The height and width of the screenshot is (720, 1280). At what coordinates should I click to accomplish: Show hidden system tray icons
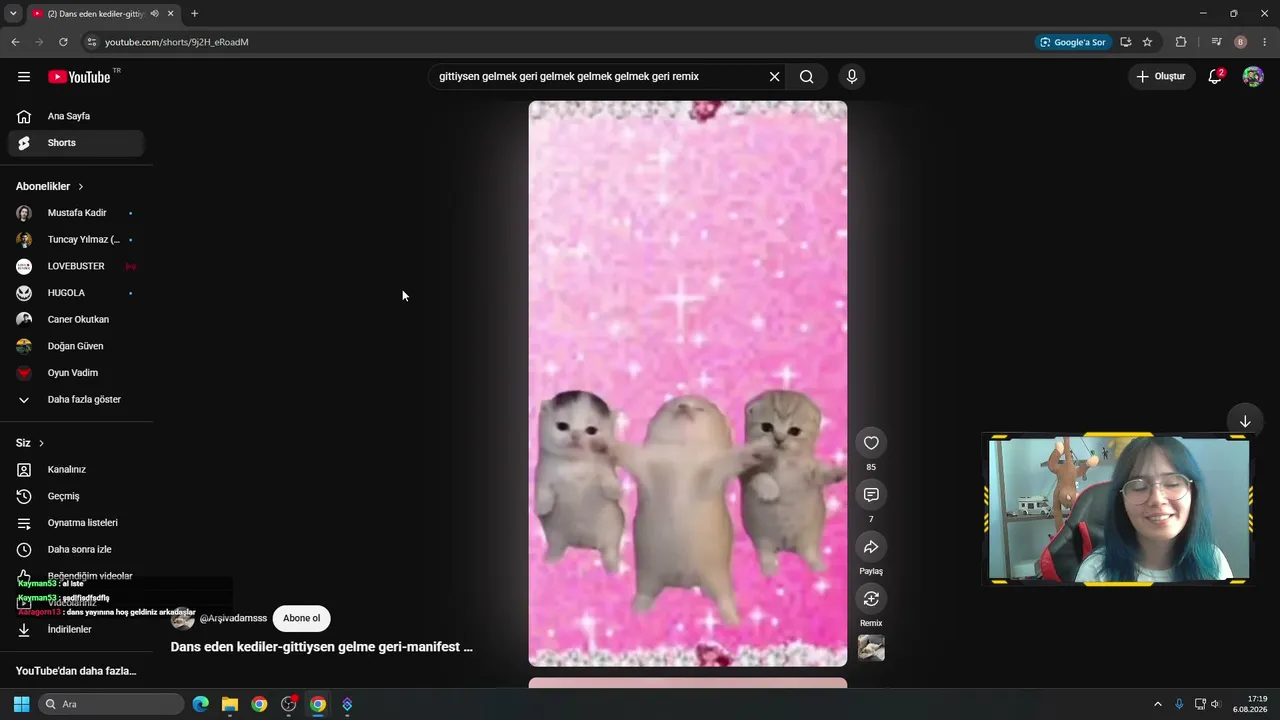1158,704
